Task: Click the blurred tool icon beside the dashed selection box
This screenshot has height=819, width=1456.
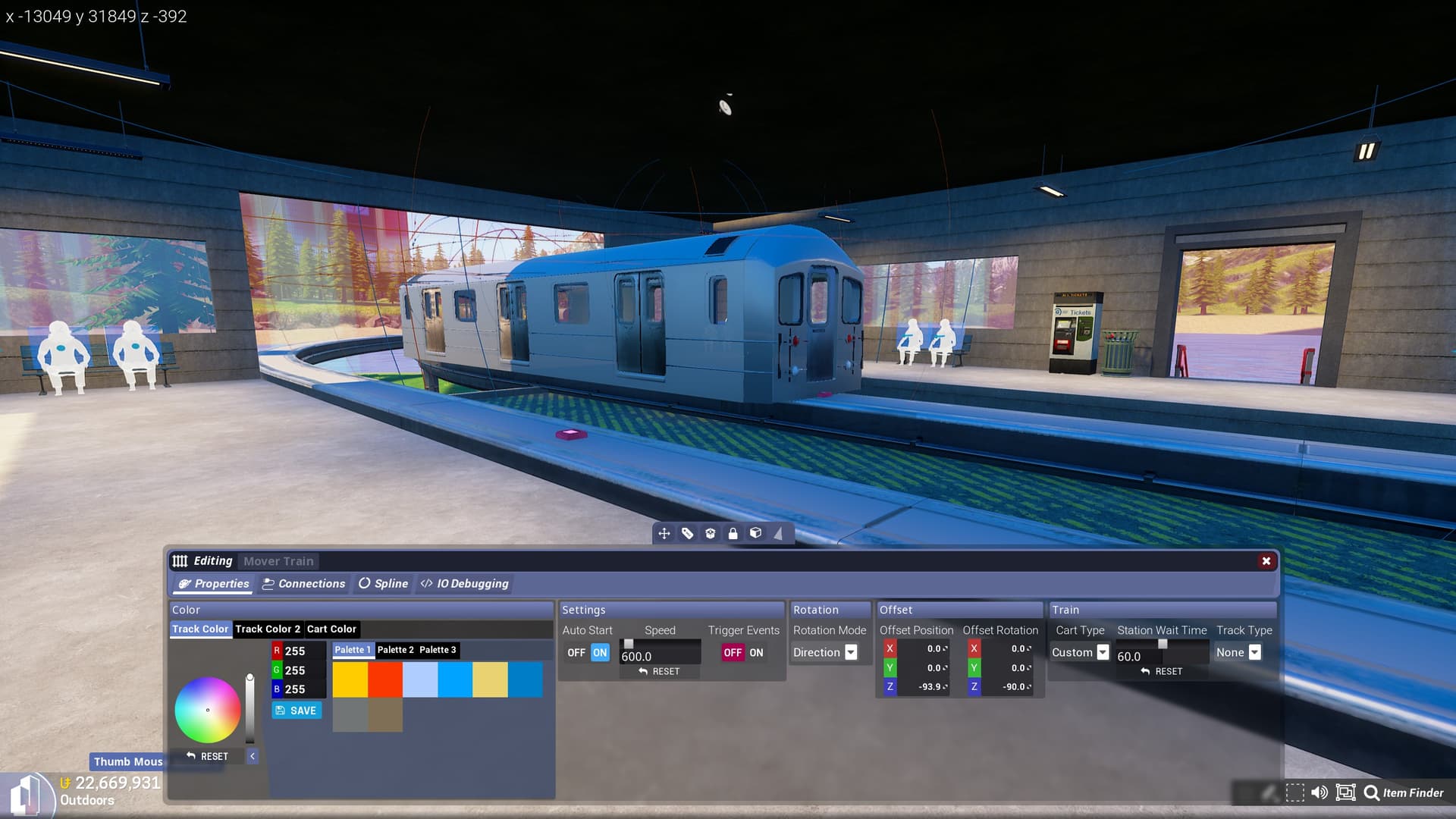Action: tap(1269, 793)
